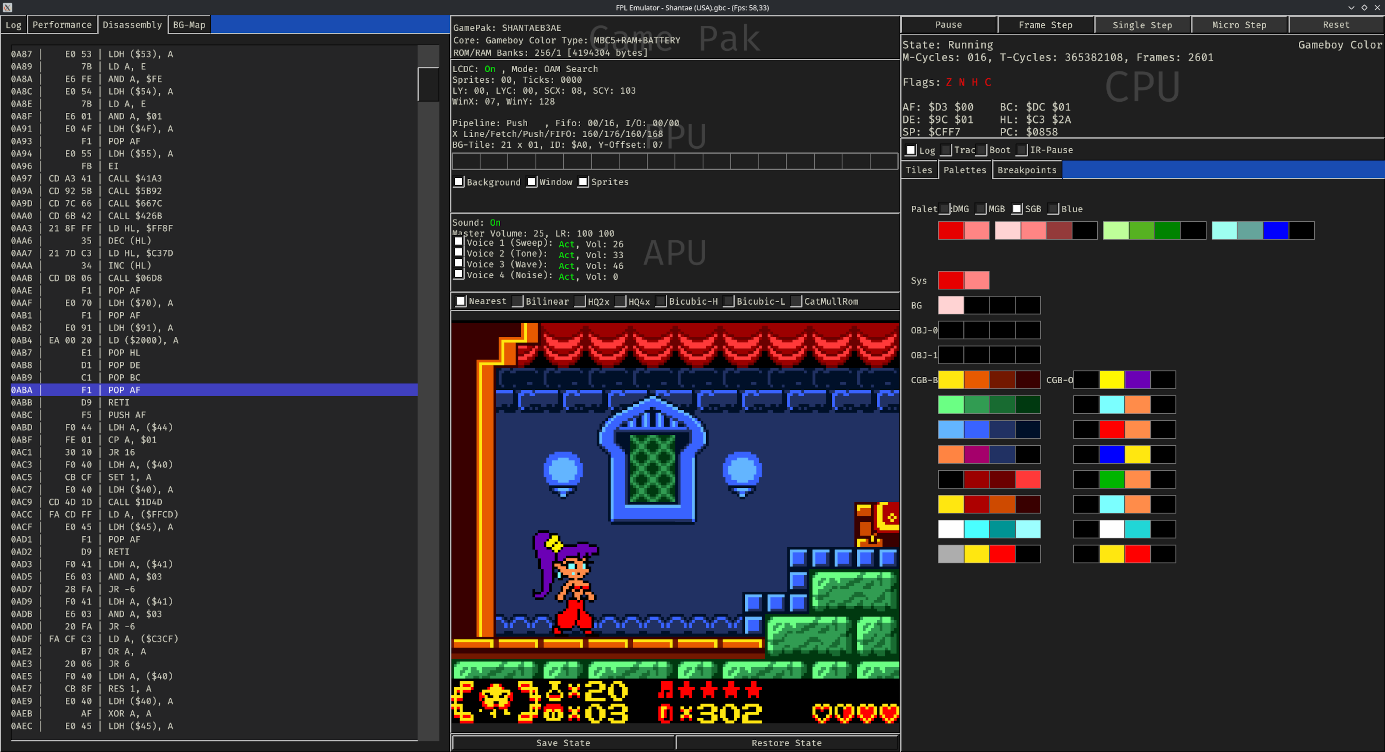The height and width of the screenshot is (752, 1385).
Task: Select the Bicubic-H filter option
Action: (661, 301)
